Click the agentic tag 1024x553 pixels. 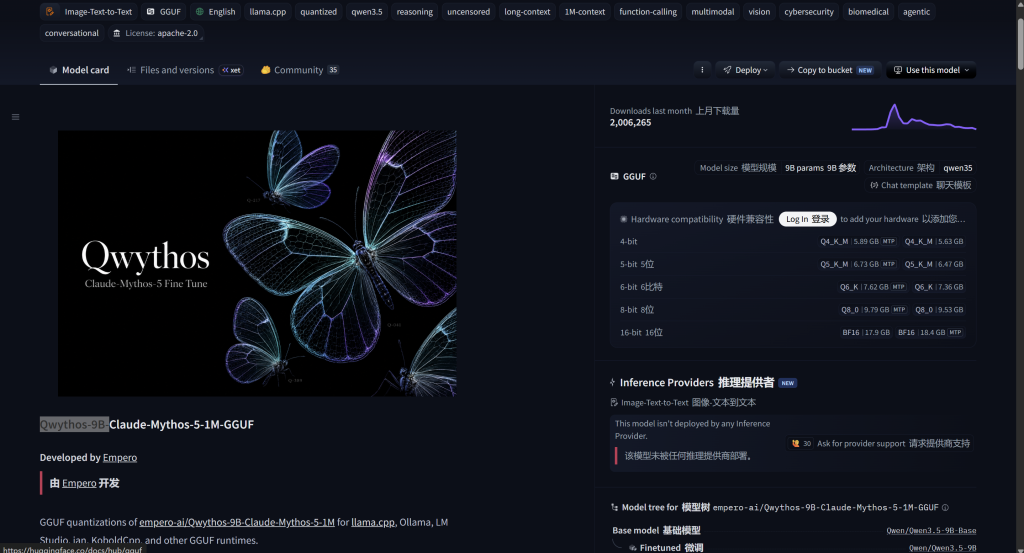point(916,12)
